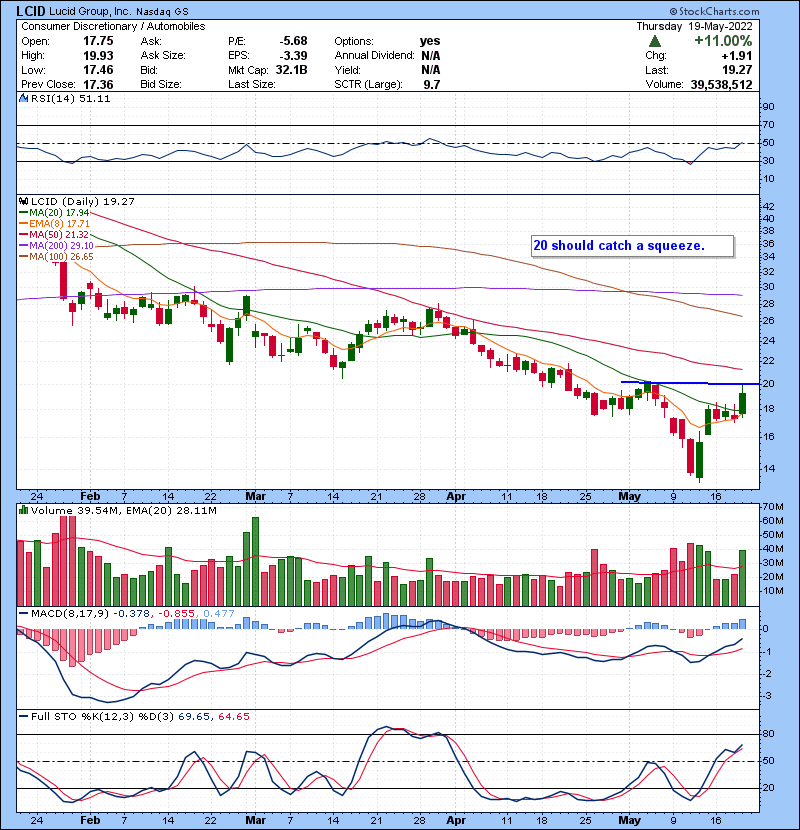This screenshot has height=830, width=800.
Task: Click the 14 label on price axis
Action: click(x=768, y=468)
